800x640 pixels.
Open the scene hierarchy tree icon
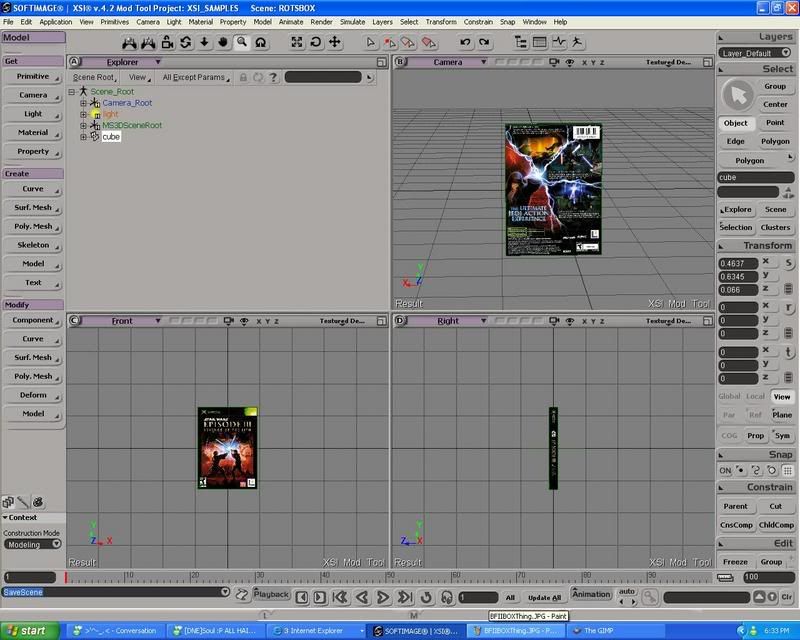pos(520,42)
